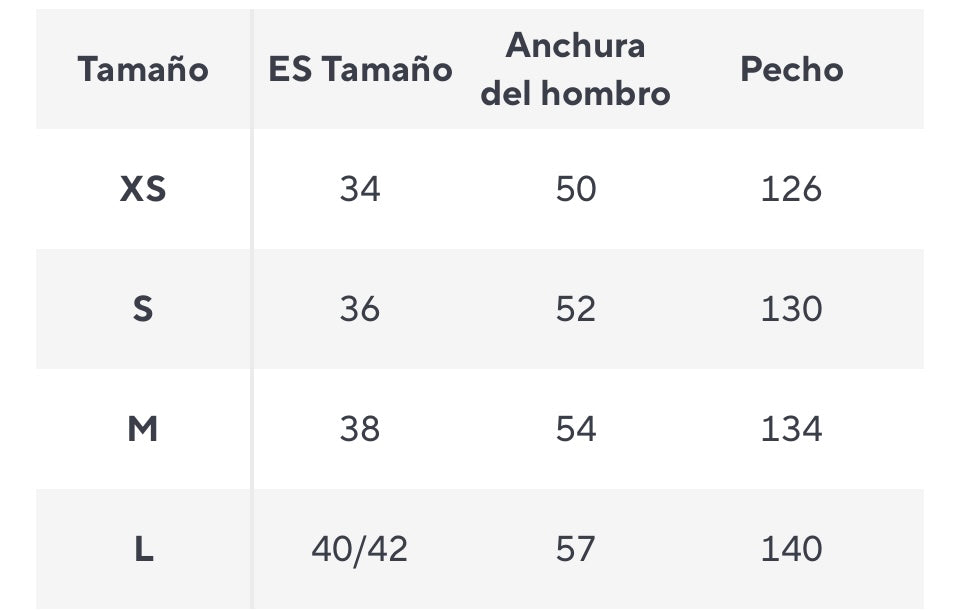960x610 pixels.
Task: Click shoulder width value 50
Action: pos(576,189)
